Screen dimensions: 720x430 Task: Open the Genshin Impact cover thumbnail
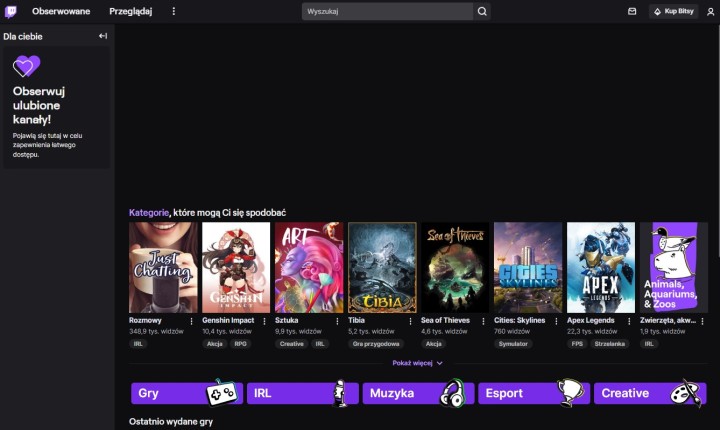[236, 268]
